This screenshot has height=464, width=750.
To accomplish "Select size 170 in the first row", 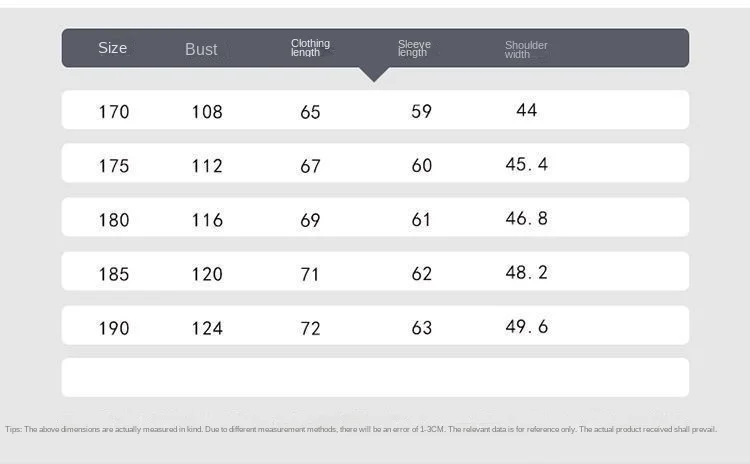I will pos(114,111).
